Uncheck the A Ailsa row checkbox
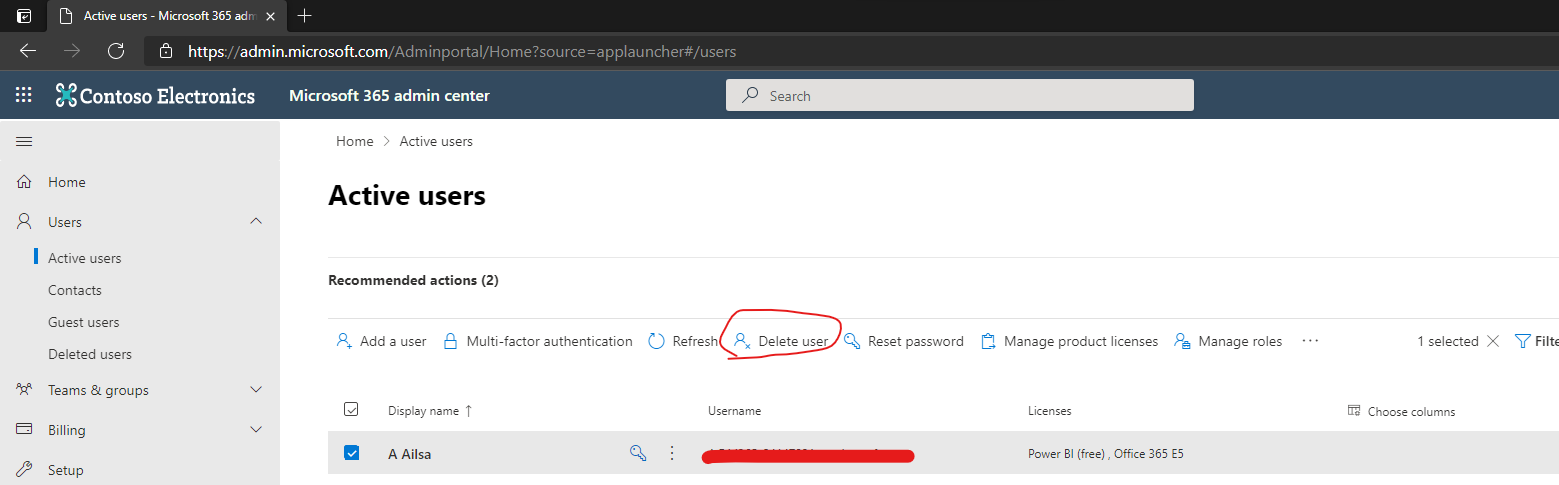The height and width of the screenshot is (485, 1559). [x=351, y=453]
